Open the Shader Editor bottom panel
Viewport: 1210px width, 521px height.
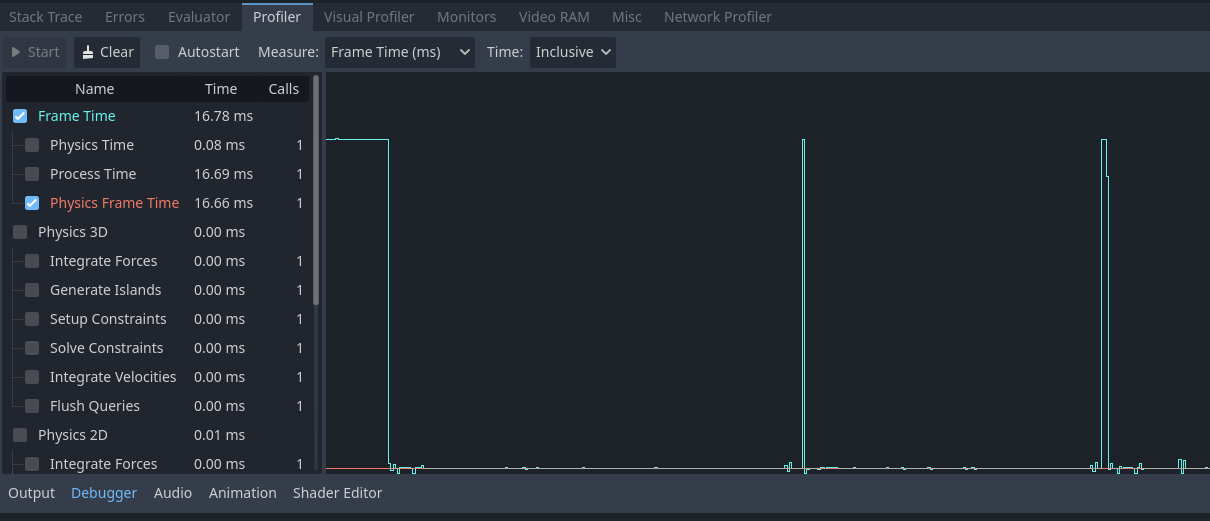click(x=337, y=493)
